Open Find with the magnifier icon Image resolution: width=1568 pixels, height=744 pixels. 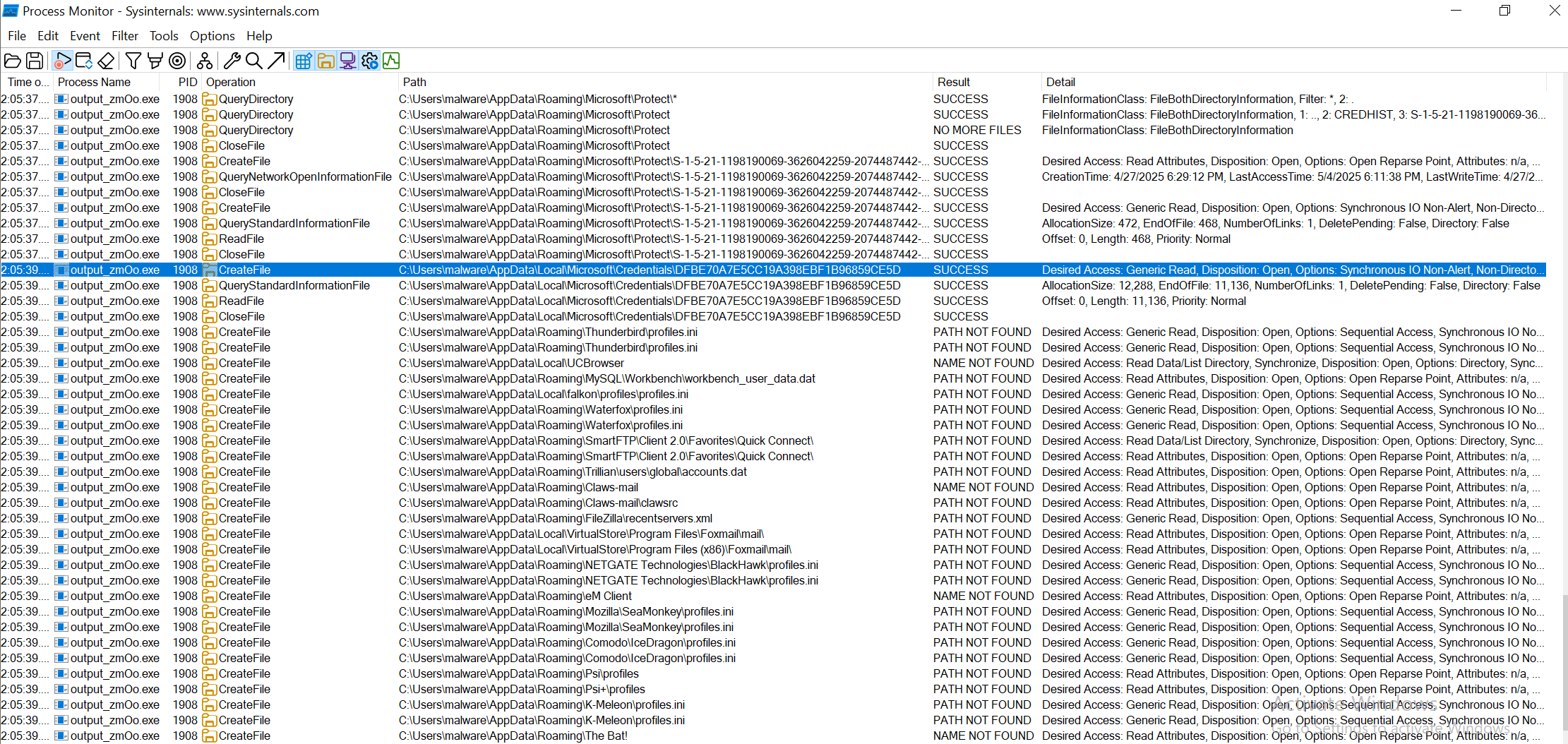254,61
